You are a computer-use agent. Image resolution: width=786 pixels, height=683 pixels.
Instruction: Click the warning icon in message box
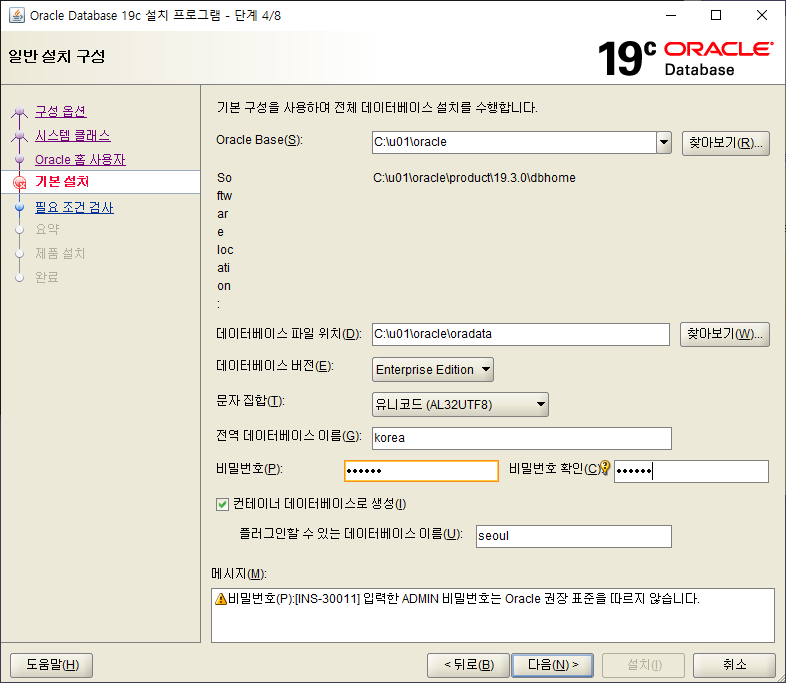coord(221,598)
